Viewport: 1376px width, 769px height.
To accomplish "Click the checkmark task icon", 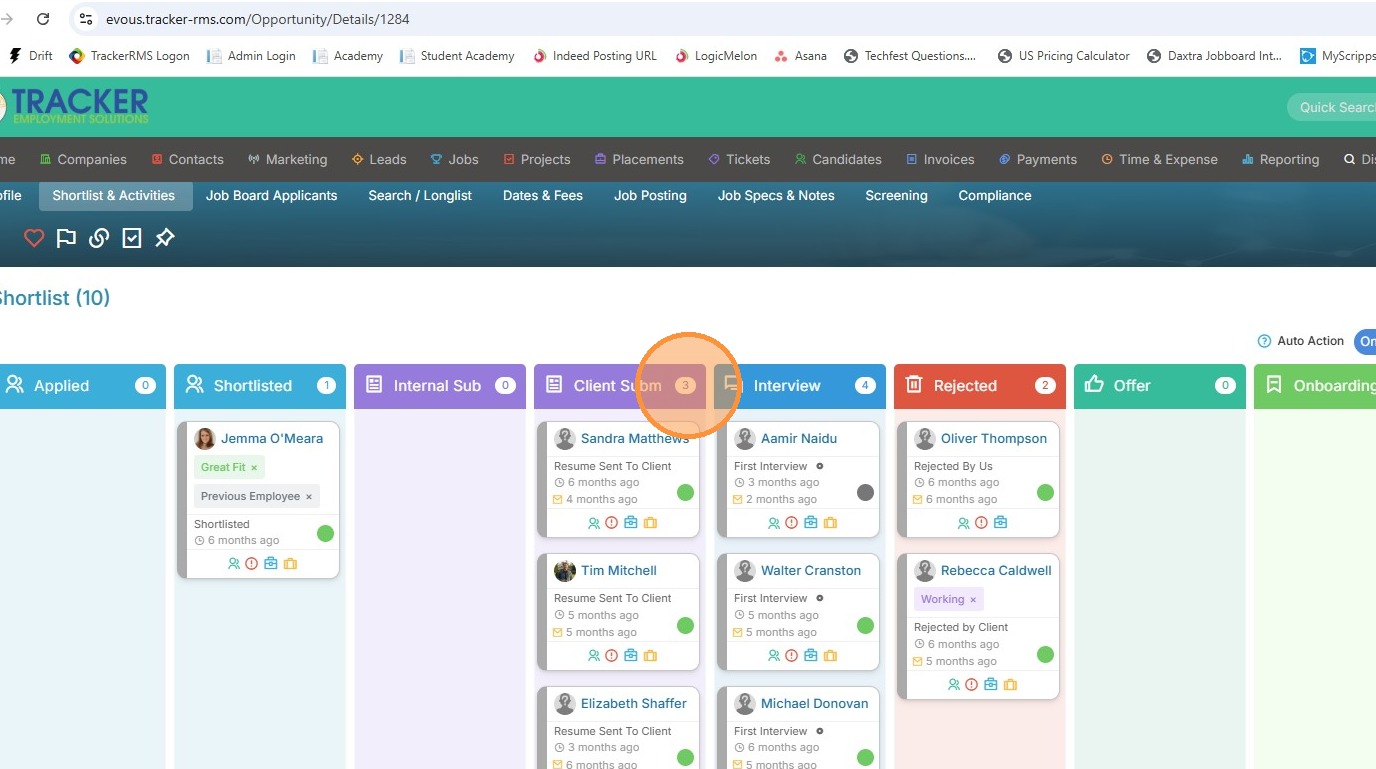I will pos(132,238).
